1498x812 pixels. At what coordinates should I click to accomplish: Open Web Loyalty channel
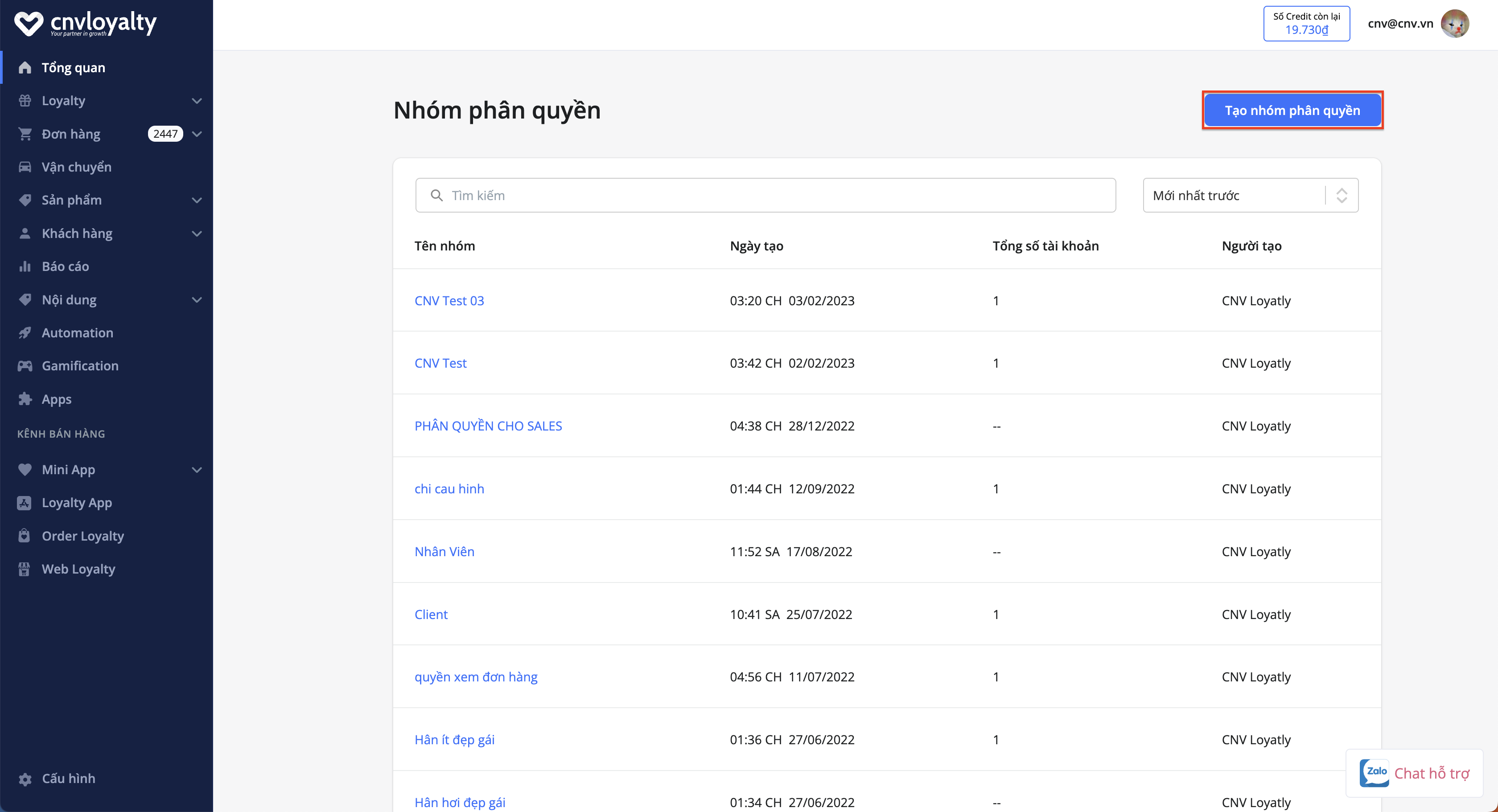[78, 569]
